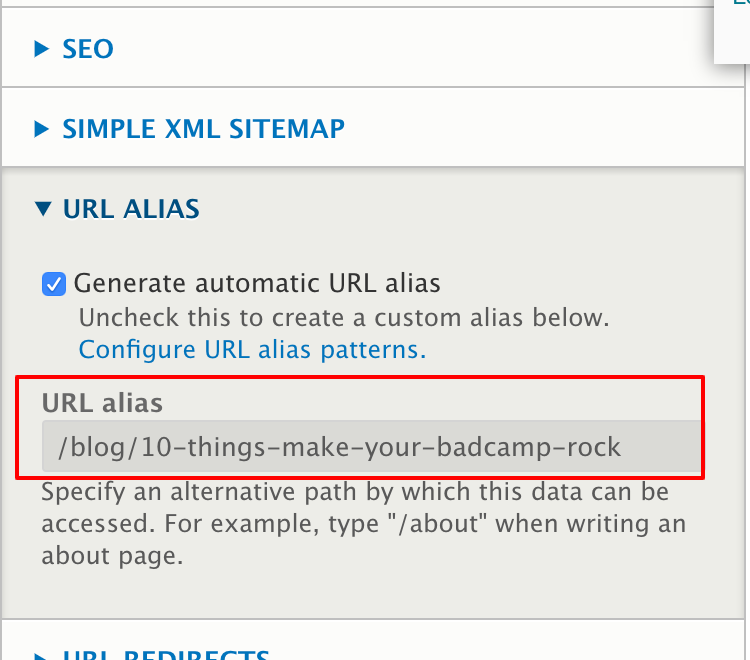Expand the URL Redirects section triangle
The height and width of the screenshot is (660, 750).
tap(41, 655)
